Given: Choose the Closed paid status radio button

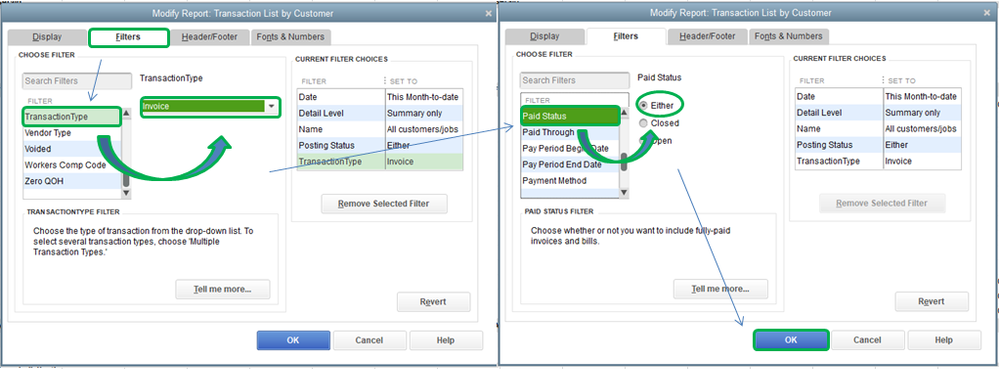Looking at the screenshot, I should [644, 123].
